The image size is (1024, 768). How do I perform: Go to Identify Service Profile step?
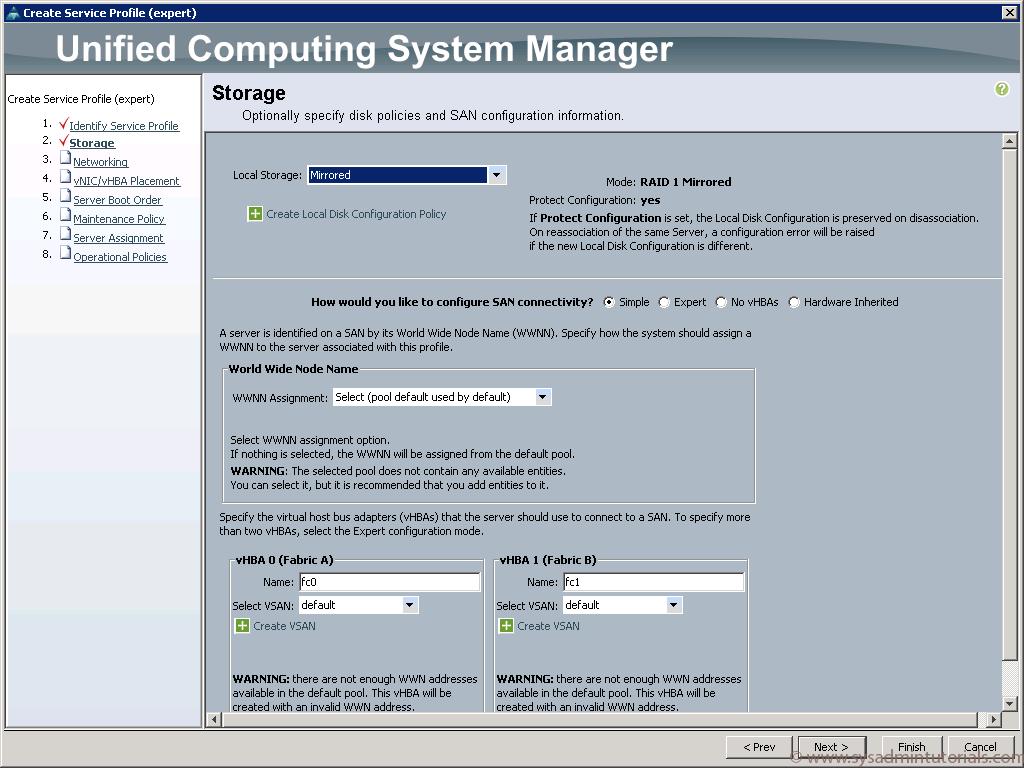pos(124,126)
